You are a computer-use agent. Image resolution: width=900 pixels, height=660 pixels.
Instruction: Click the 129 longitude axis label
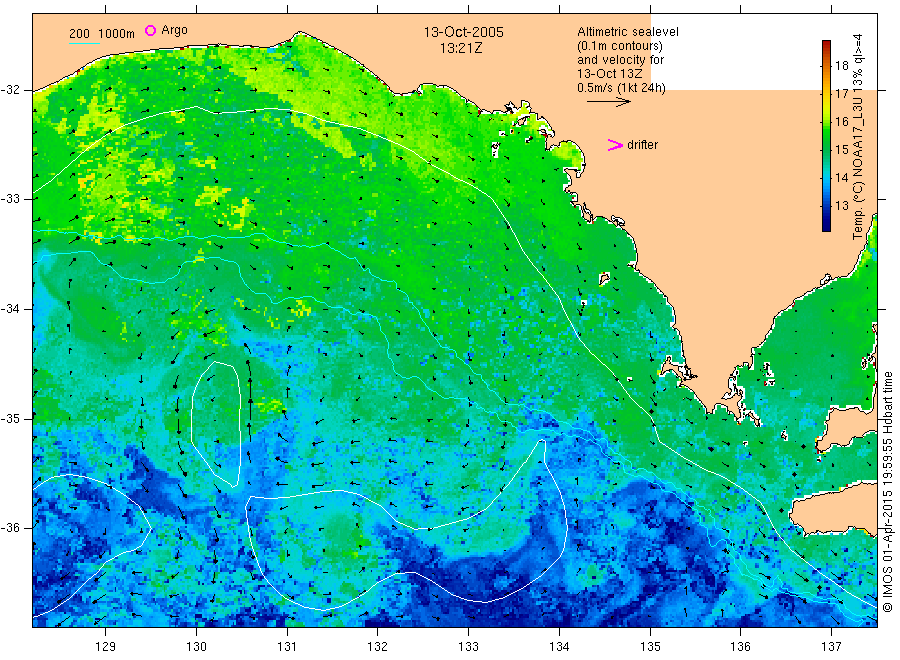click(x=106, y=646)
